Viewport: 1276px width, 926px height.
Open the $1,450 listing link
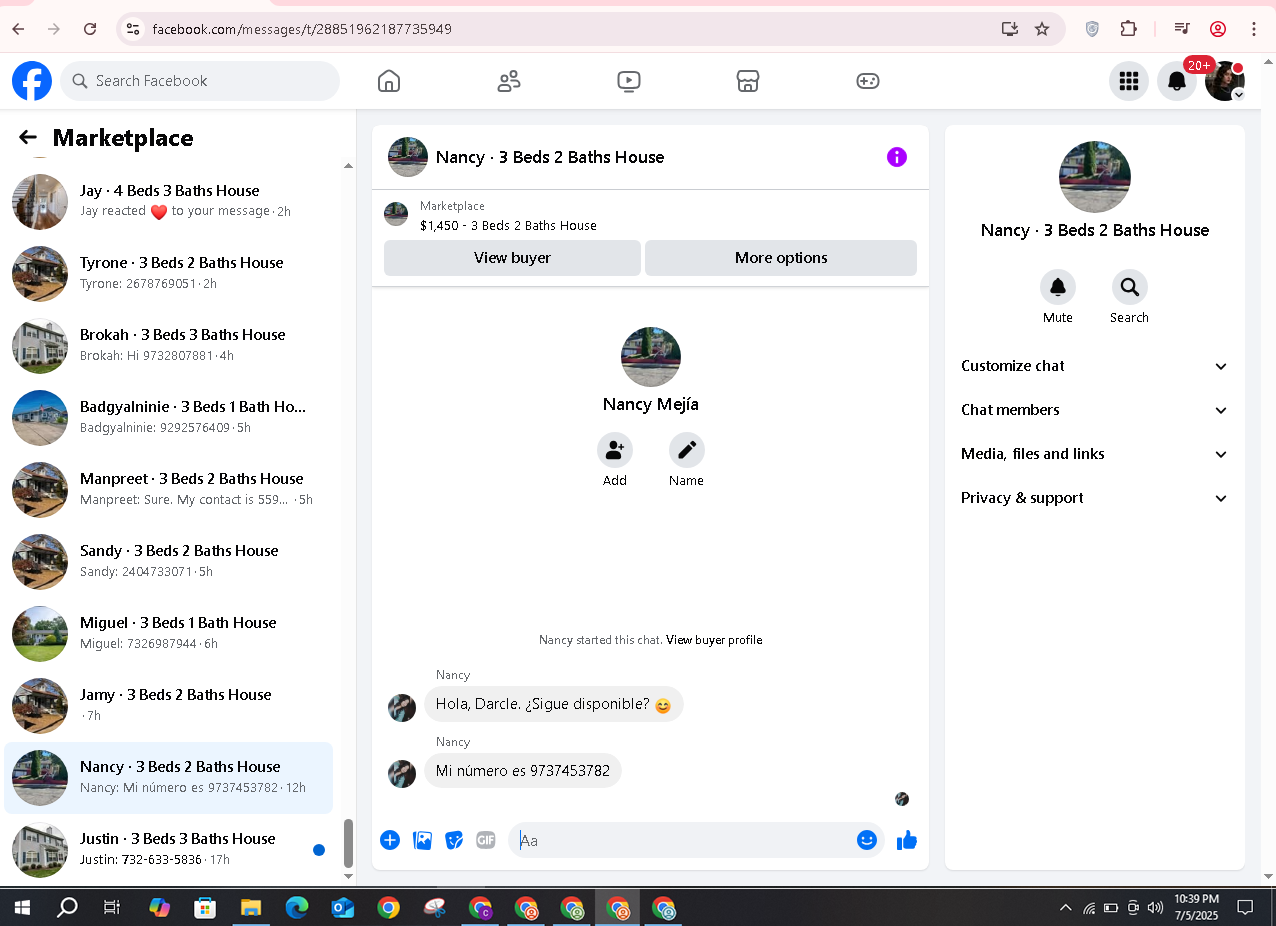[x=508, y=226]
